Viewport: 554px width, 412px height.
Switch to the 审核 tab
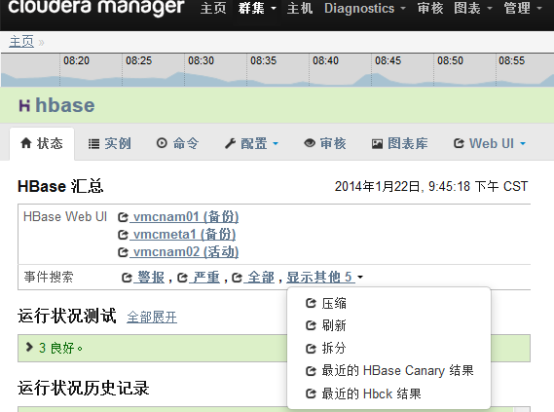pyautogui.click(x=325, y=143)
